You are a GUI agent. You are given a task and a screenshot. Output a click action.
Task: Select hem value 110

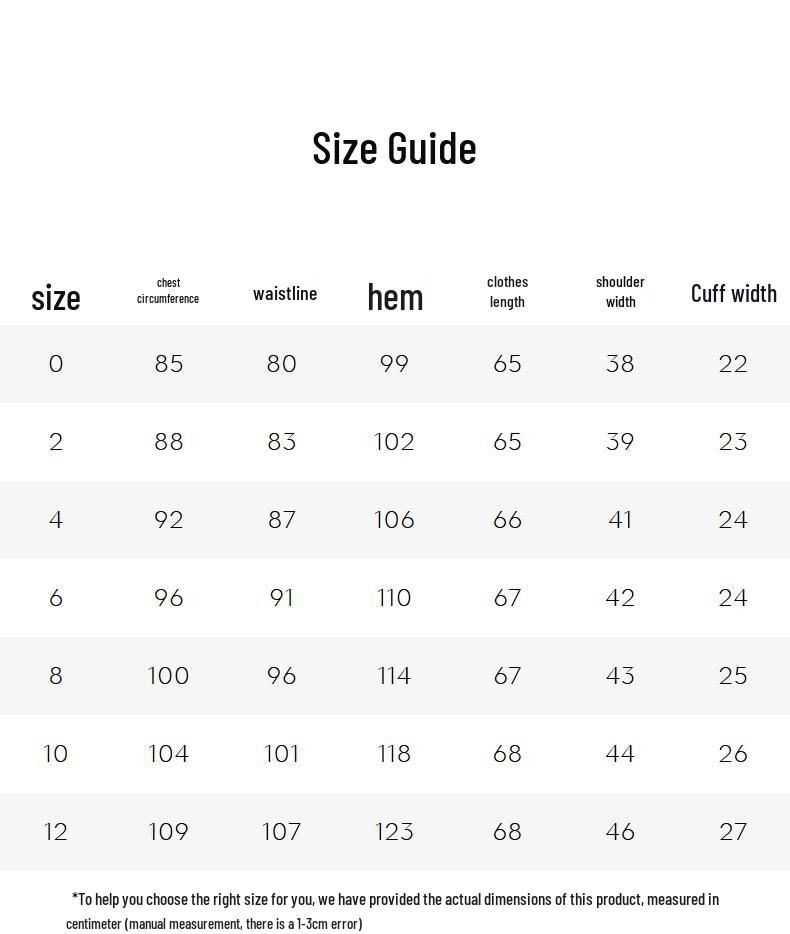click(x=394, y=598)
